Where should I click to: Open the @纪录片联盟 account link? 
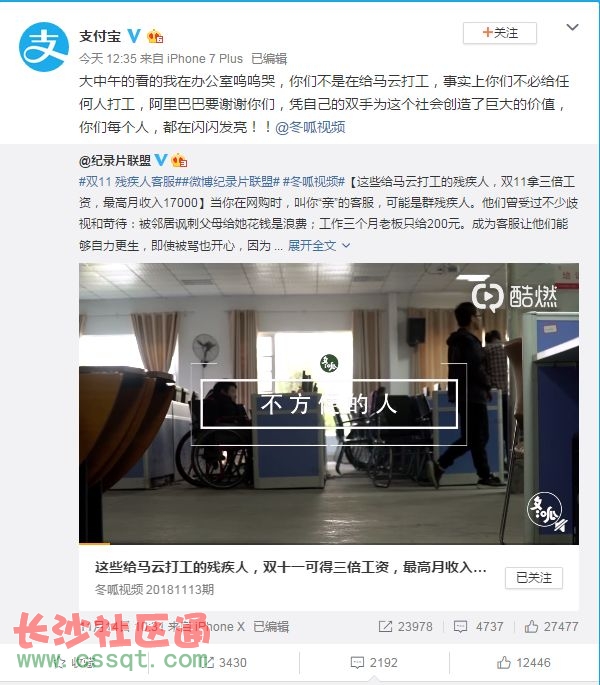[x=115, y=161]
